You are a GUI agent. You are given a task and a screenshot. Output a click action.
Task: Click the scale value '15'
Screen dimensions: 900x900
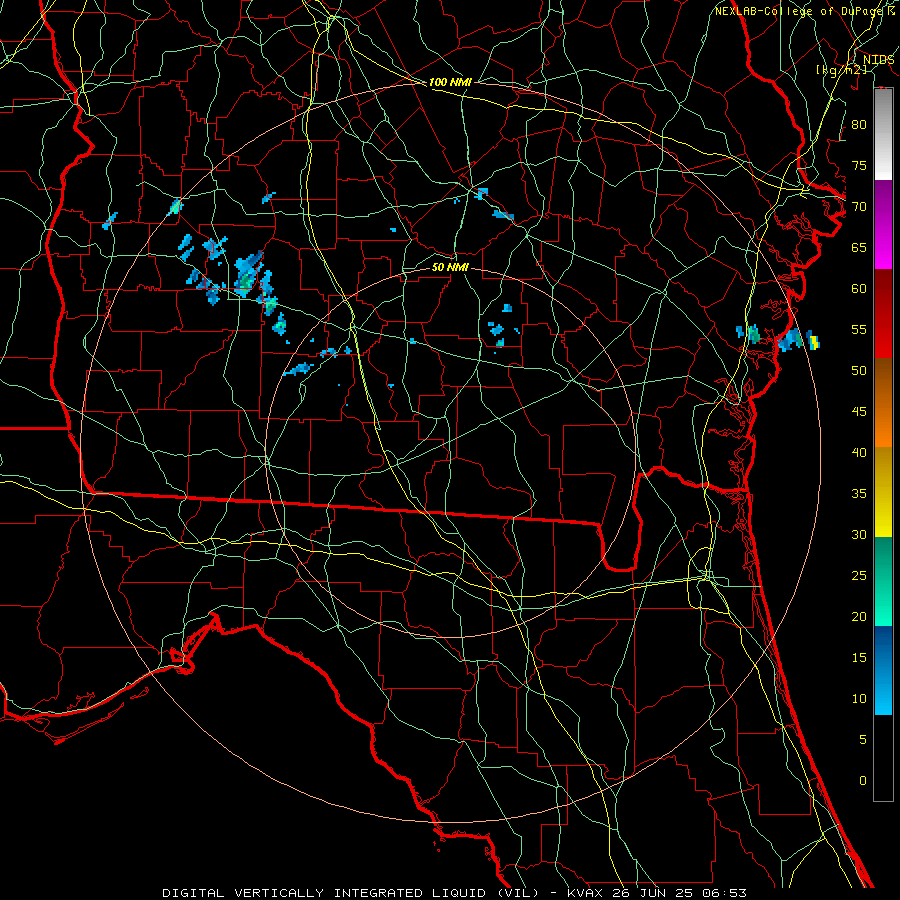859,657
